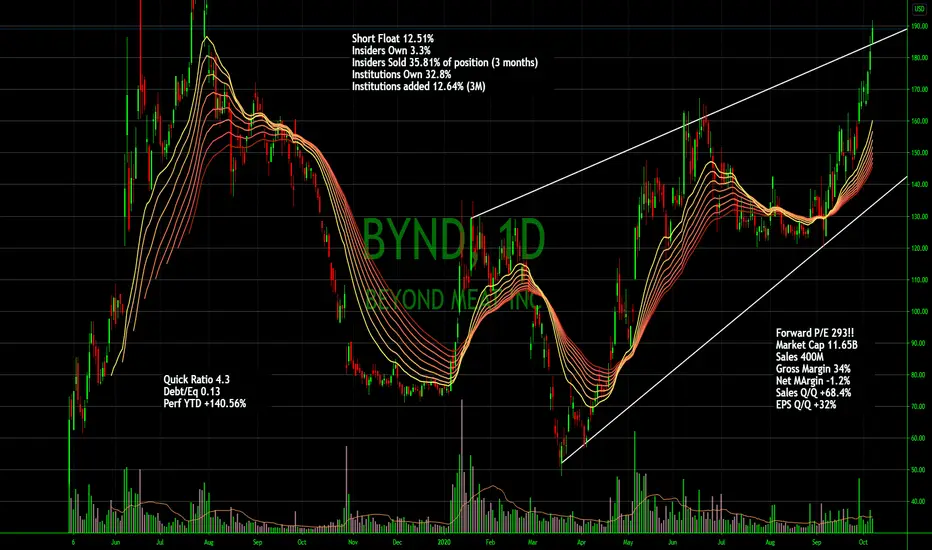Image resolution: width=932 pixels, height=550 pixels.
Task: Click the Debt/Eq 0.13 annotation
Action: [191, 391]
